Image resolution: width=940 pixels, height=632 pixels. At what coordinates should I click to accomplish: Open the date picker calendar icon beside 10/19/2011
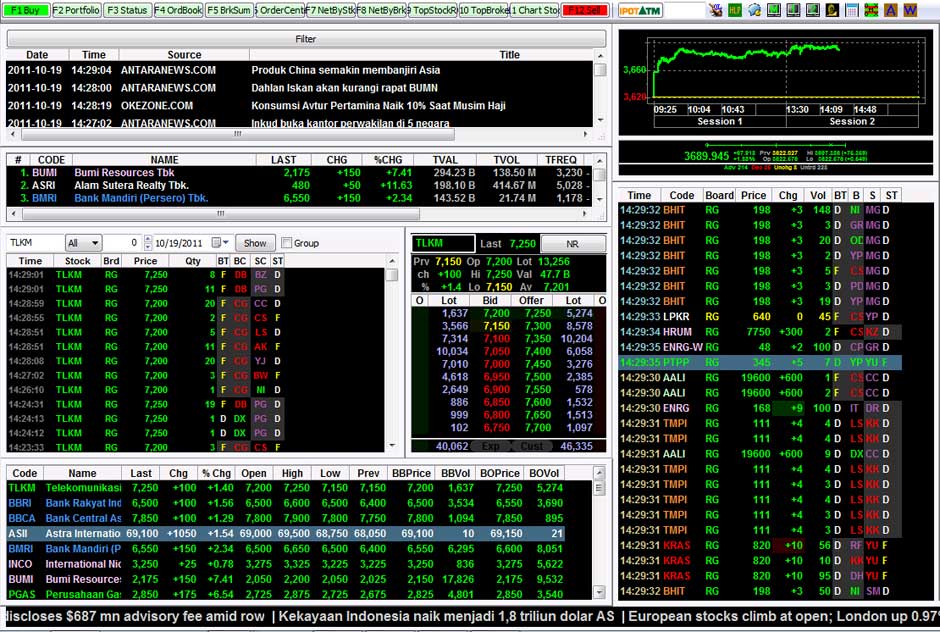[x=216, y=243]
